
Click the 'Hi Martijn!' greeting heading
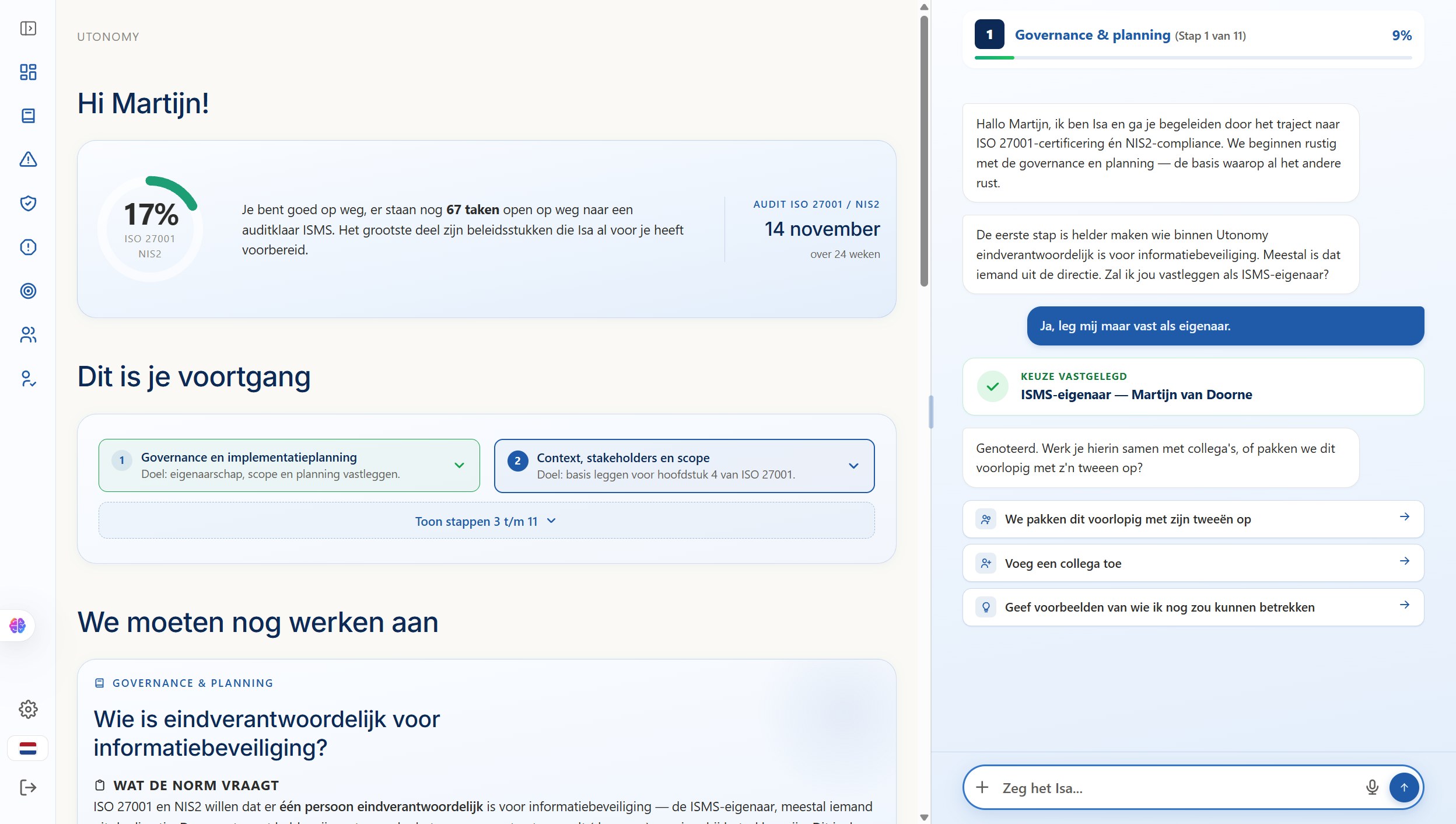tap(143, 103)
